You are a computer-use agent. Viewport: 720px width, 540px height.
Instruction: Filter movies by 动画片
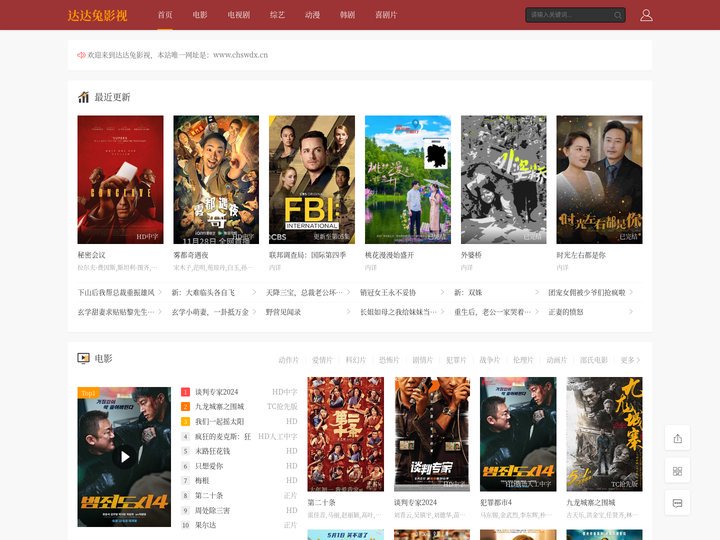point(557,360)
